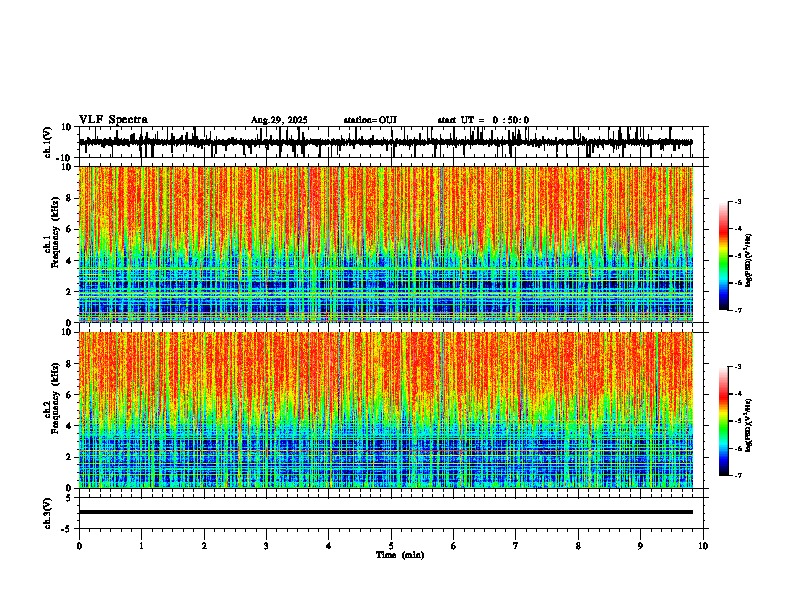792x612 pixels.
Task: Click the "-7" label on ch.2 color scale
Action: coord(738,475)
